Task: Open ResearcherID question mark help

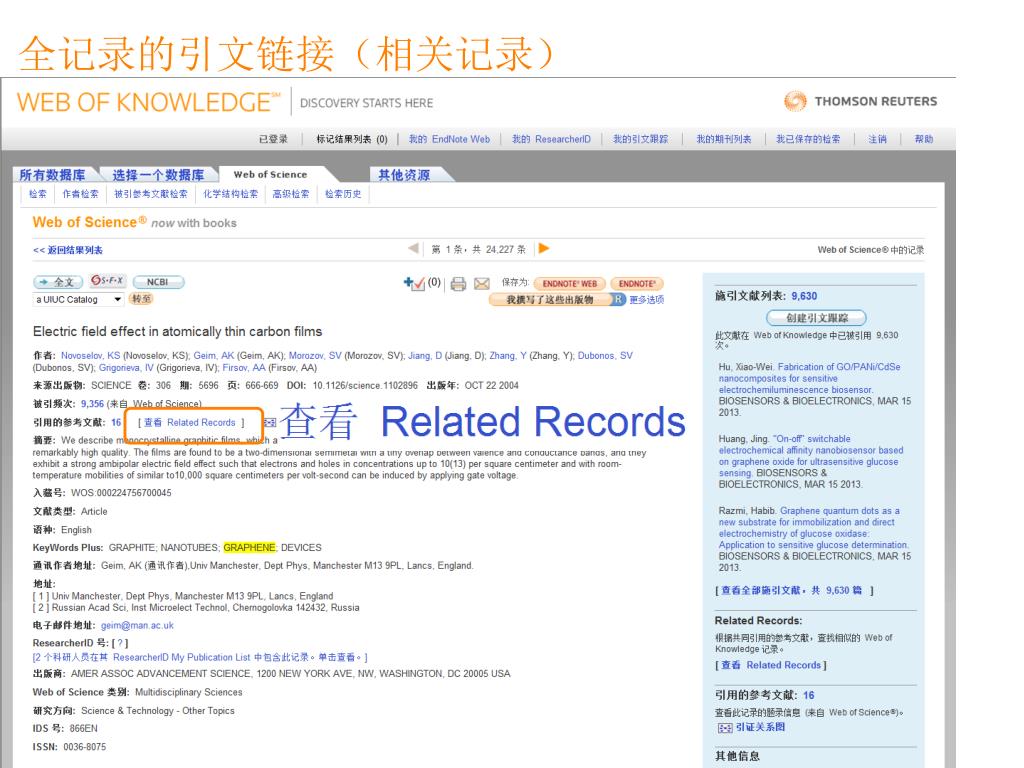Action: (x=120, y=643)
